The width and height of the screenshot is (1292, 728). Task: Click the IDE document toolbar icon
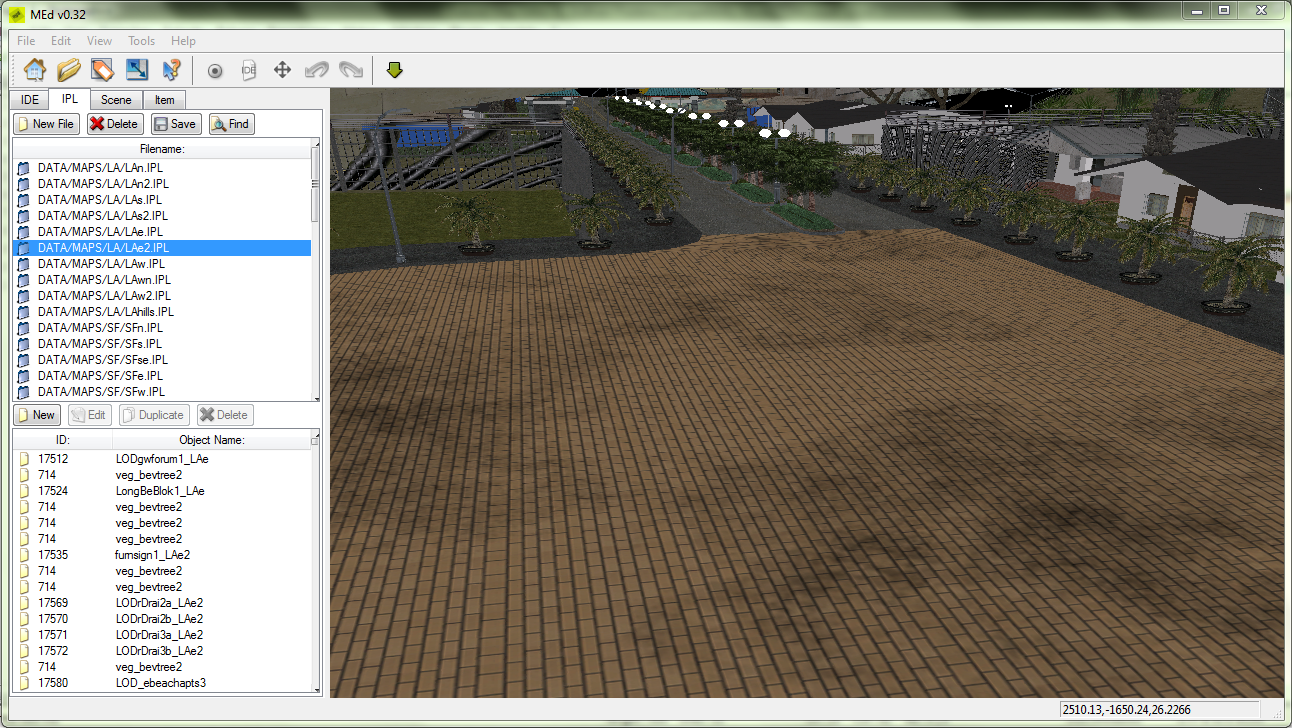[x=249, y=70]
